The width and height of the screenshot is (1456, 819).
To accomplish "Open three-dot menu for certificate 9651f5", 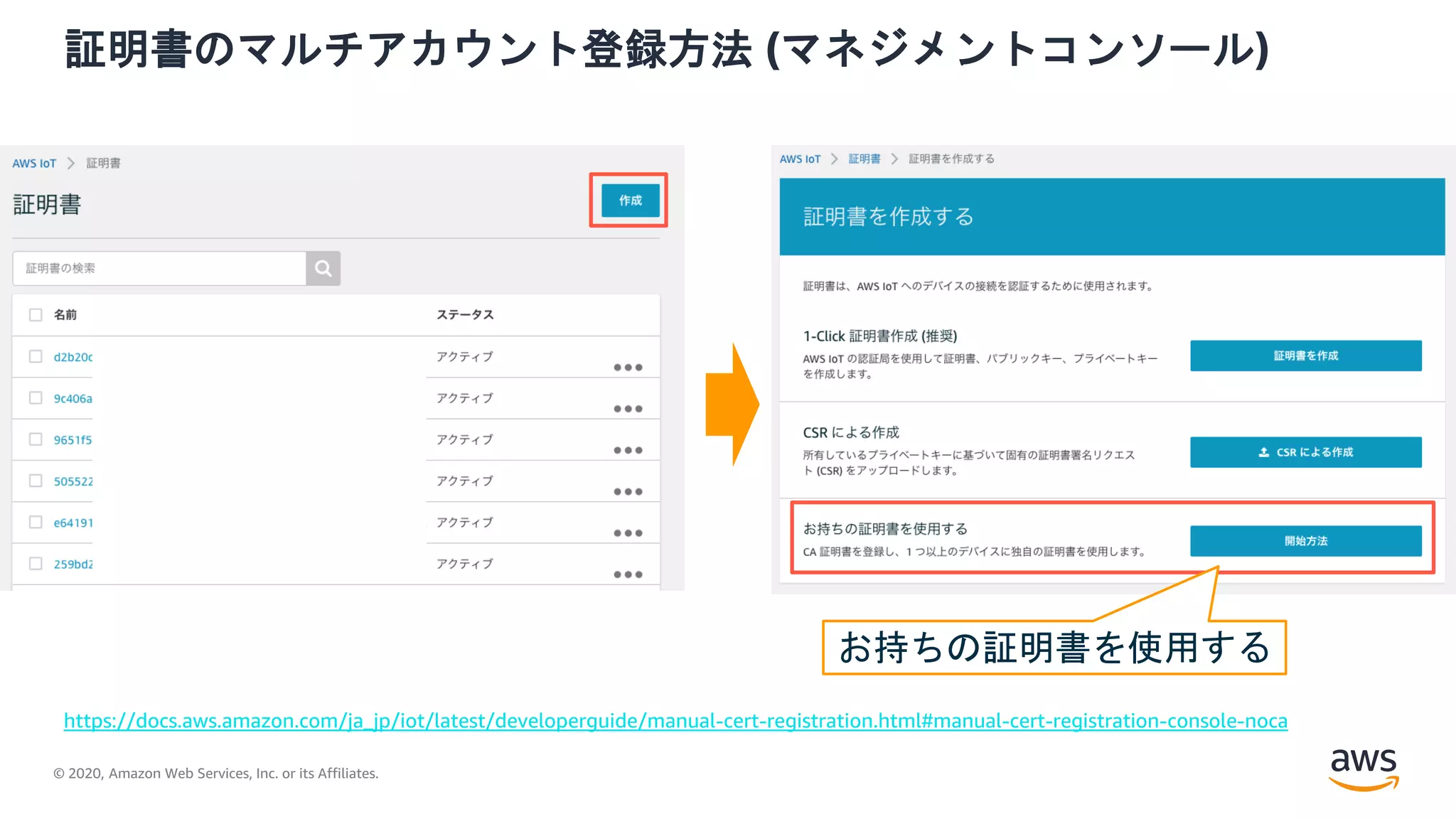I will 628,450.
